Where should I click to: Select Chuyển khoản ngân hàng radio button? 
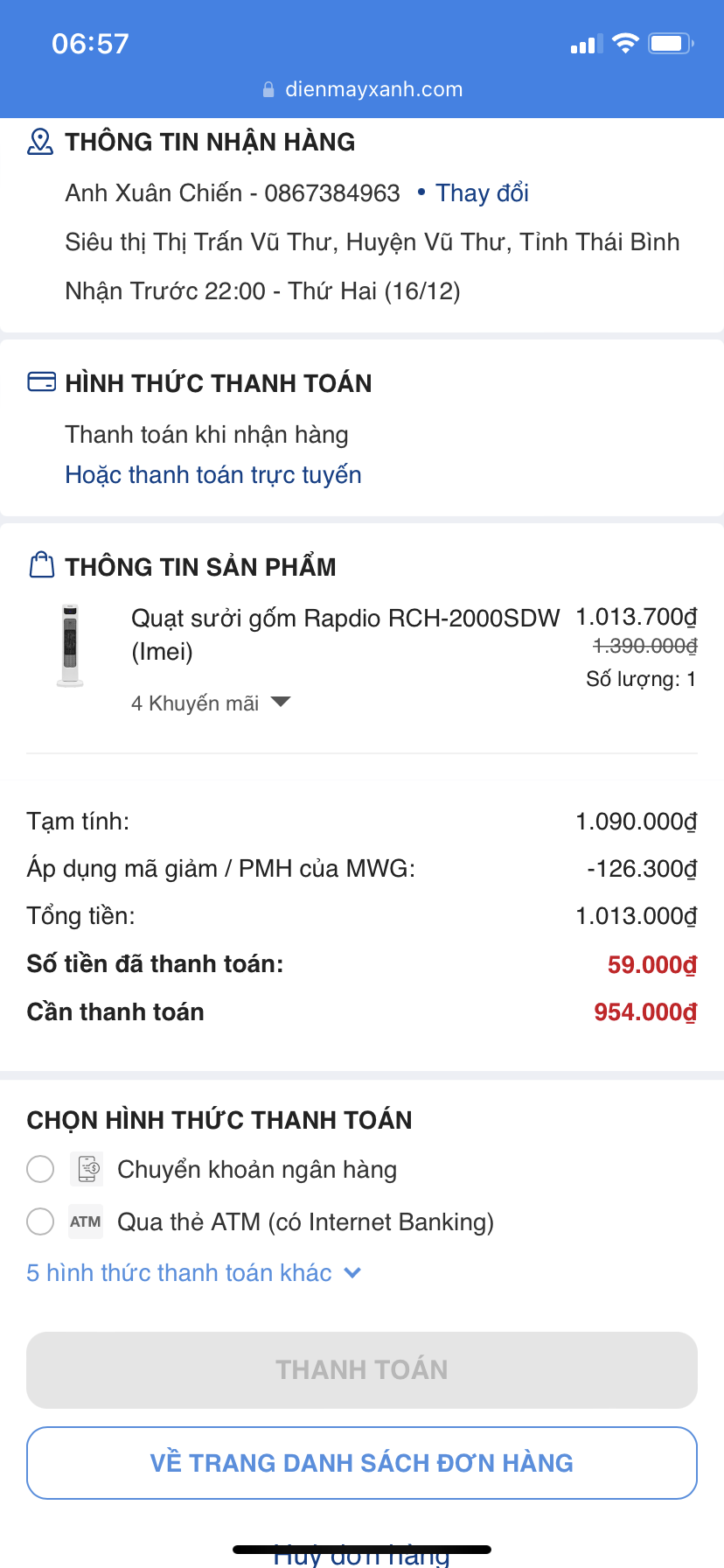coord(40,1169)
